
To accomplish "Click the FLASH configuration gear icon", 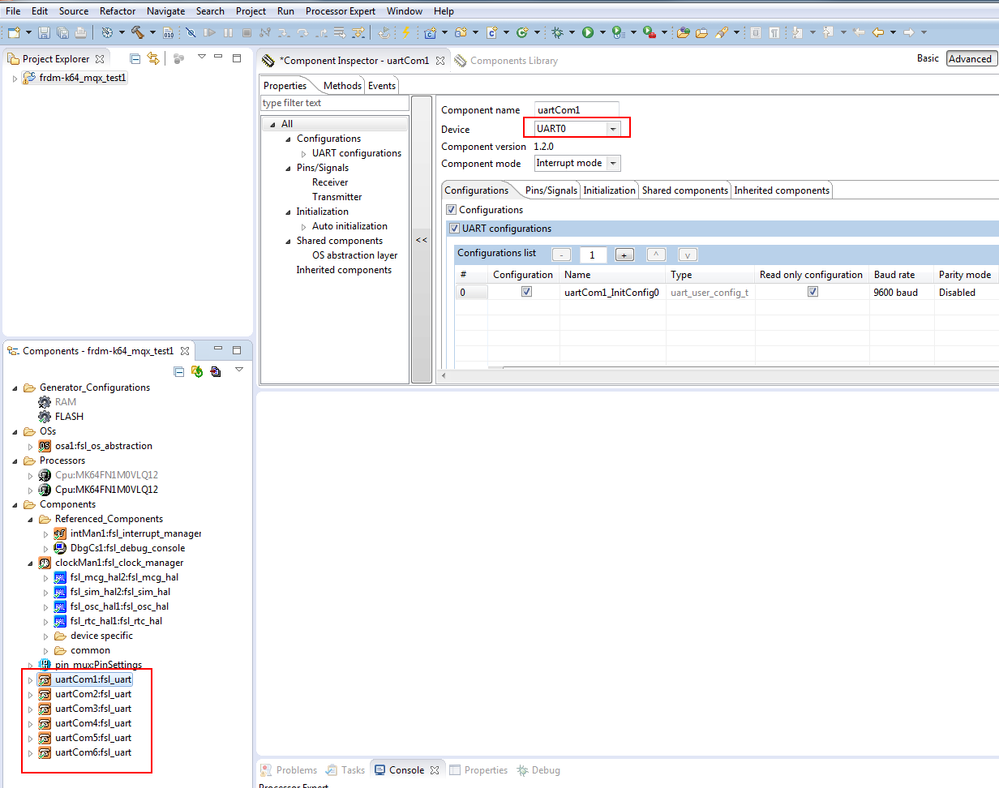I will tap(44, 417).
